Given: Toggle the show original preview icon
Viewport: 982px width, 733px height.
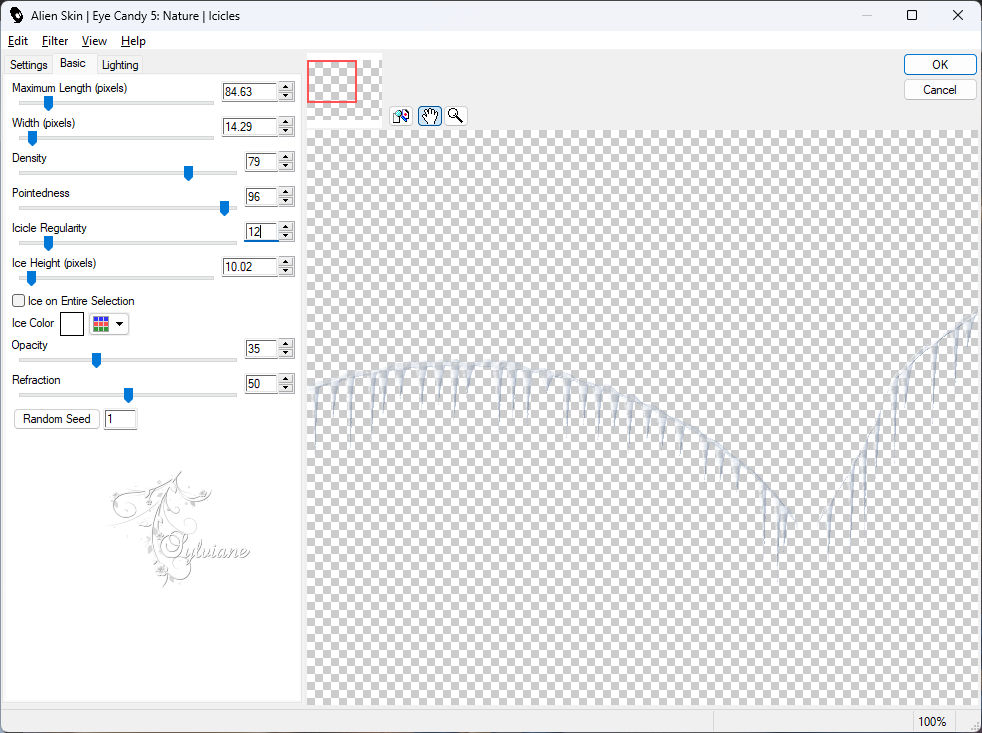Looking at the screenshot, I should click(401, 116).
